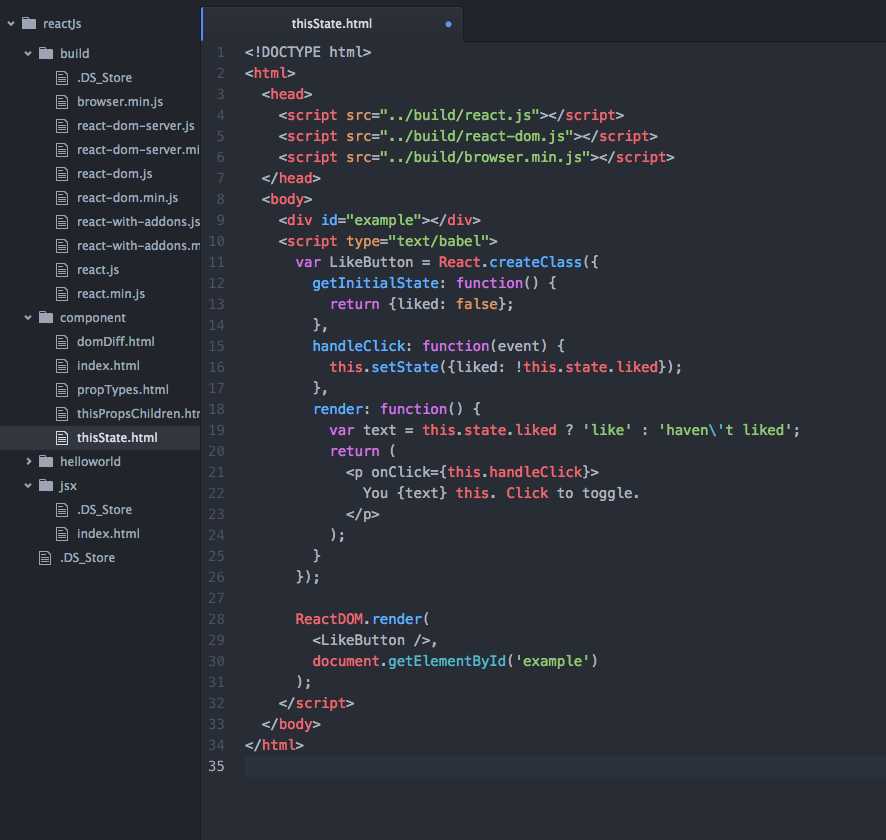
Task: Place cursor on 'ReactDOM.render(' text
Action: point(362,619)
